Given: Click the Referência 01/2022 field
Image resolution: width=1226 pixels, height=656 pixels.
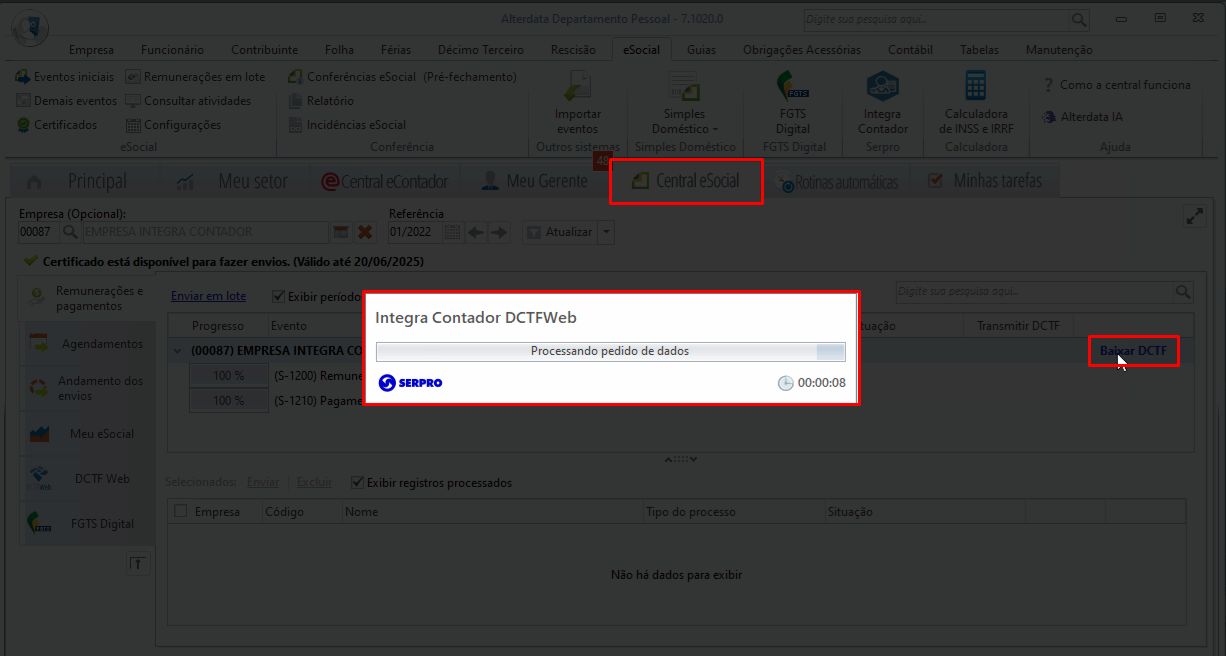Looking at the screenshot, I should tap(415, 232).
